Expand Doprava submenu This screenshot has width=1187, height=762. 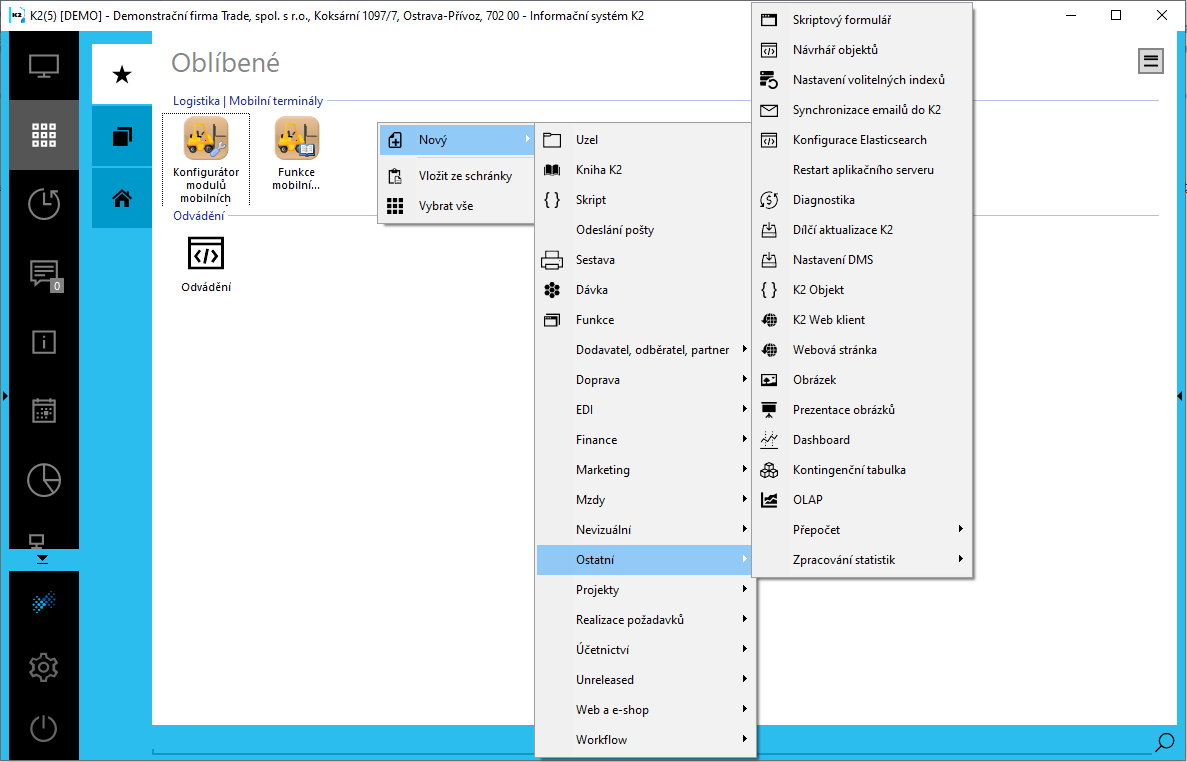643,380
